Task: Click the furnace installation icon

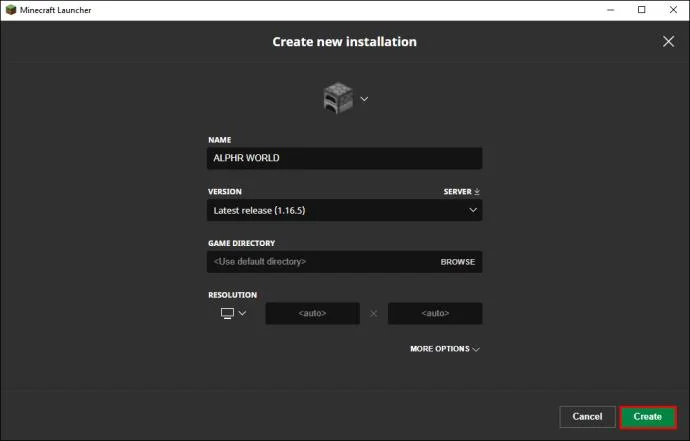Action: (x=338, y=98)
